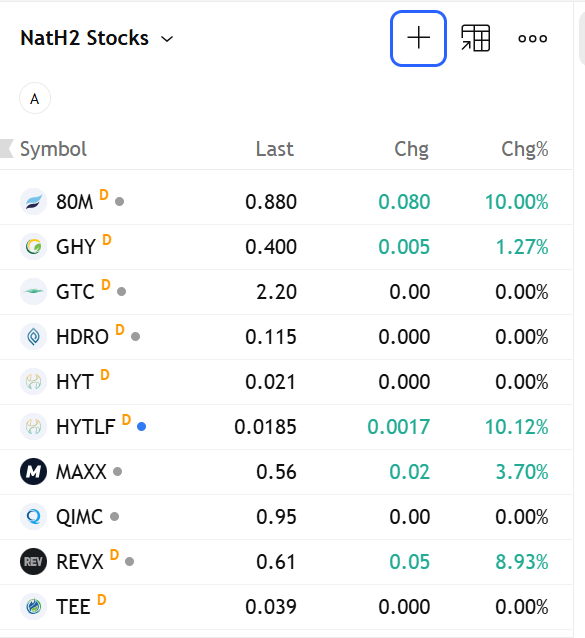Click the circular A badge

pyautogui.click(x=35, y=98)
